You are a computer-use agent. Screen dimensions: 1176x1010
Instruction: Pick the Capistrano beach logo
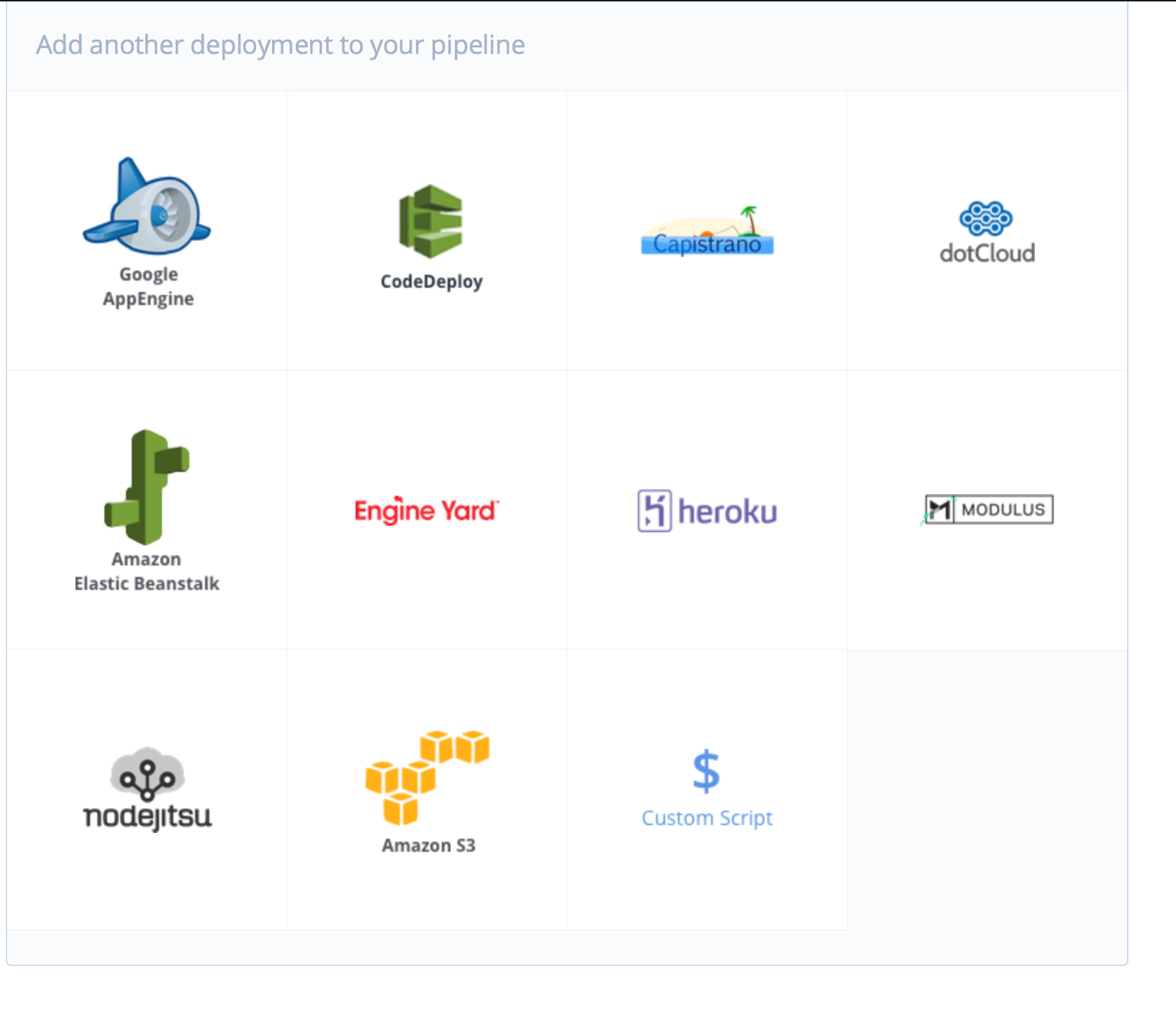707,231
